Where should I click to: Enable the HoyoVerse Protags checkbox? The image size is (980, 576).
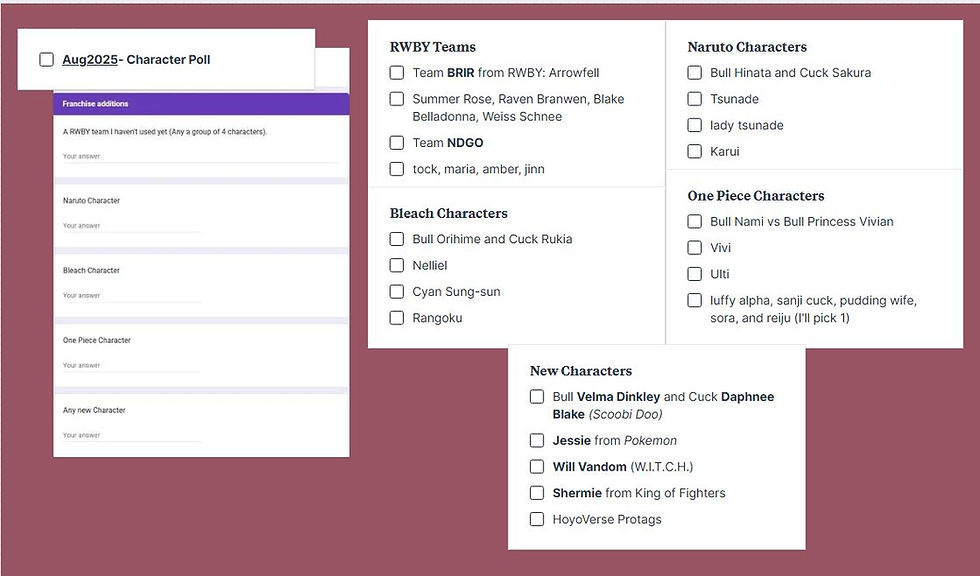click(537, 519)
